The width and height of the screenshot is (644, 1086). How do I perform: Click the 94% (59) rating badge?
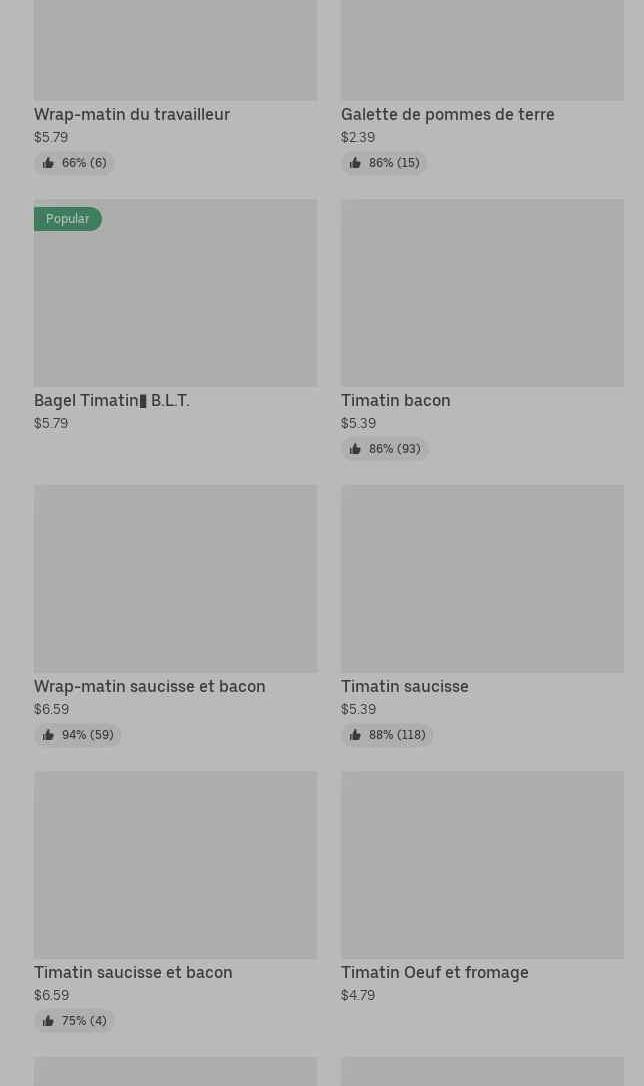click(78, 735)
